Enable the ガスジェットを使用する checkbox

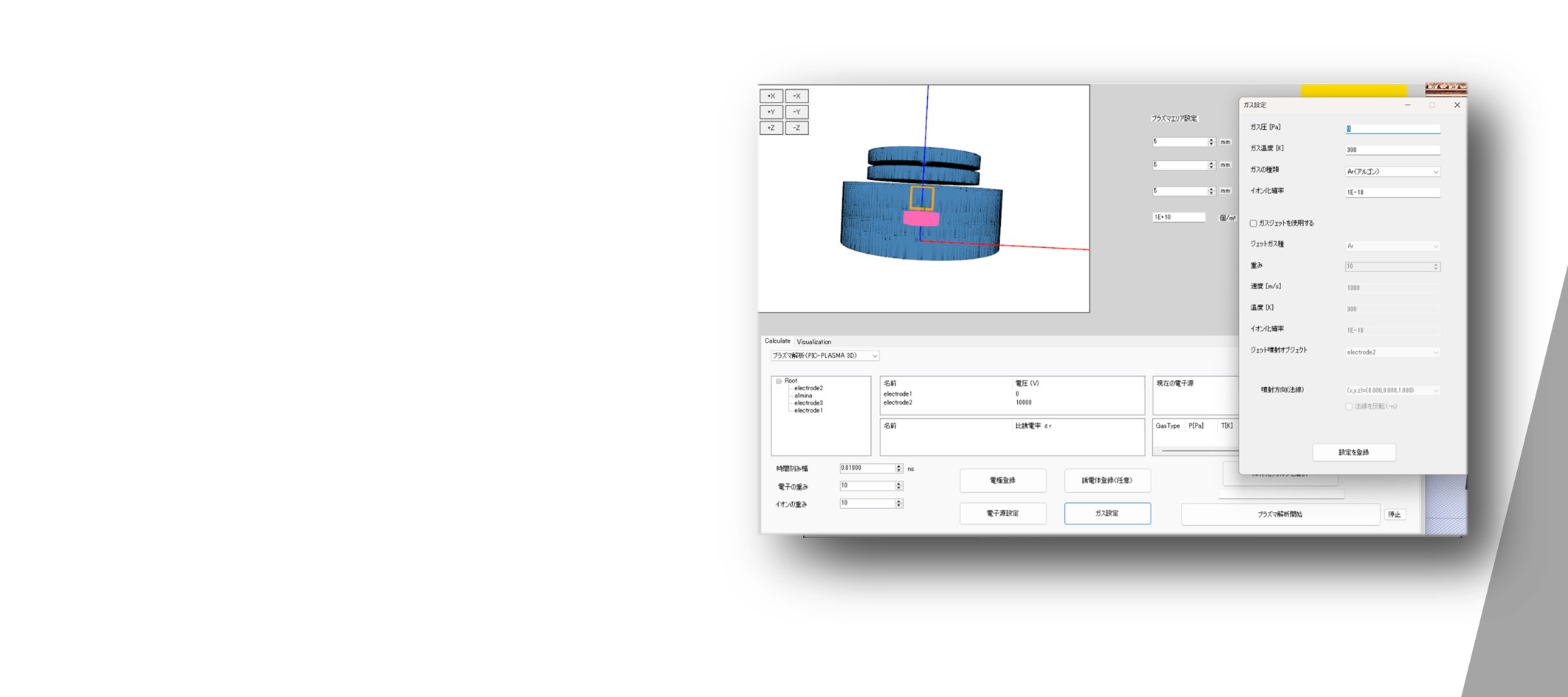click(x=1253, y=223)
